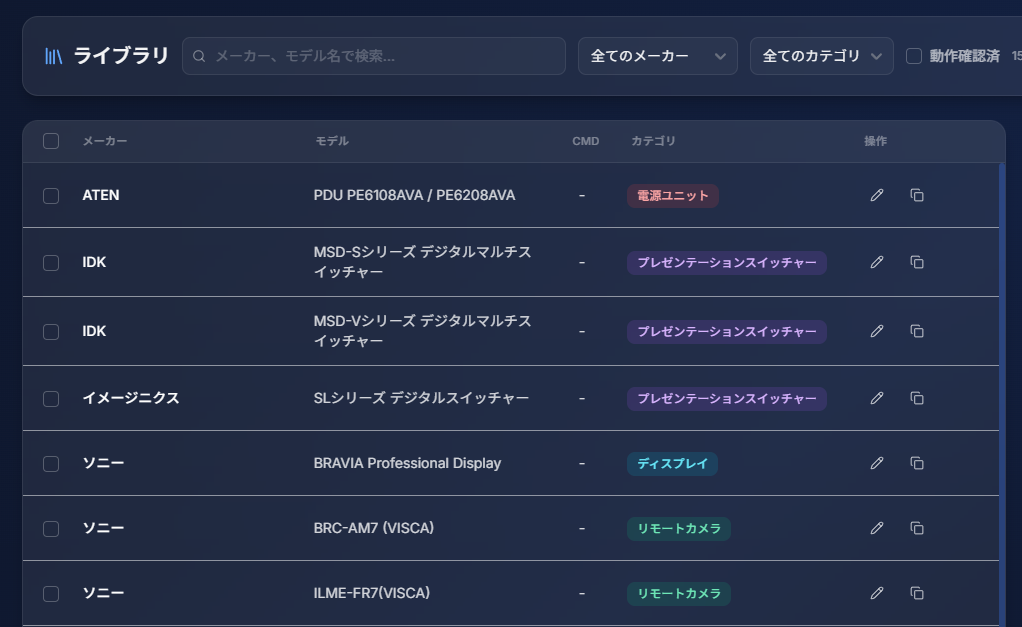
Task: Click SLシリーズ デジタルスイッチャー model text
Action: click(x=421, y=398)
